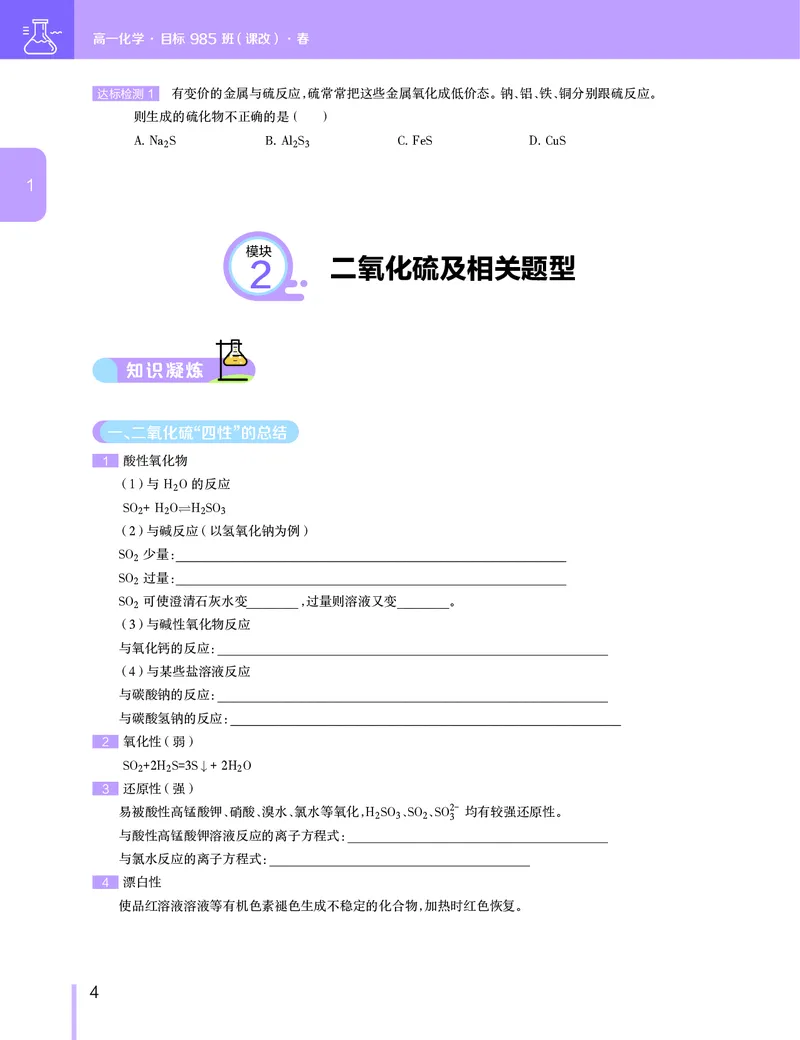Choose answer option D. CuS
The height and width of the screenshot is (1040, 800).
pyautogui.click(x=547, y=141)
